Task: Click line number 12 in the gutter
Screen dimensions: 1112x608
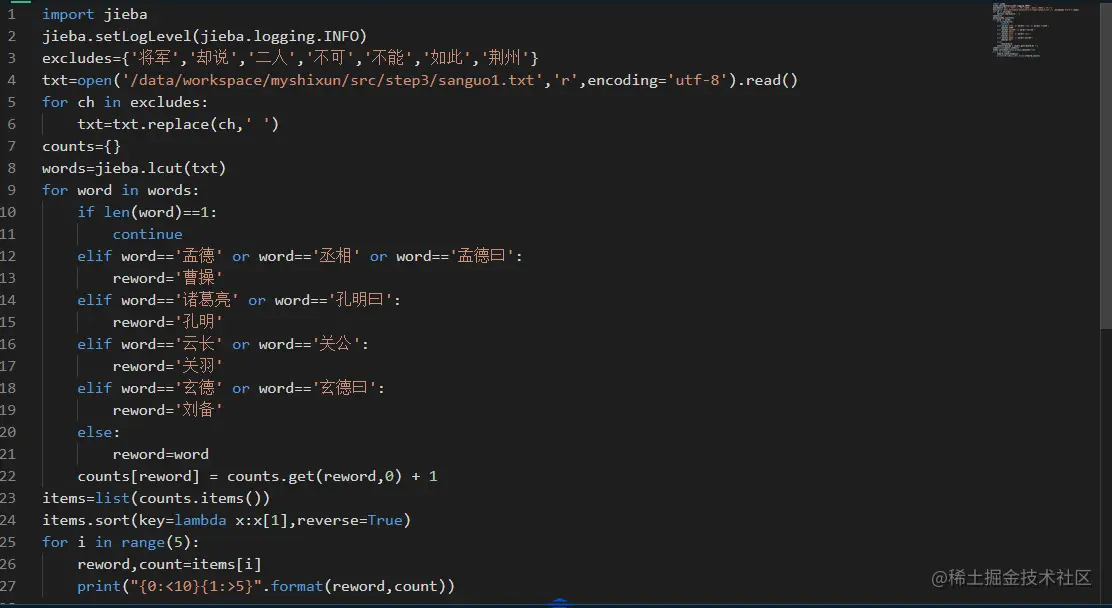Action: pos(8,256)
